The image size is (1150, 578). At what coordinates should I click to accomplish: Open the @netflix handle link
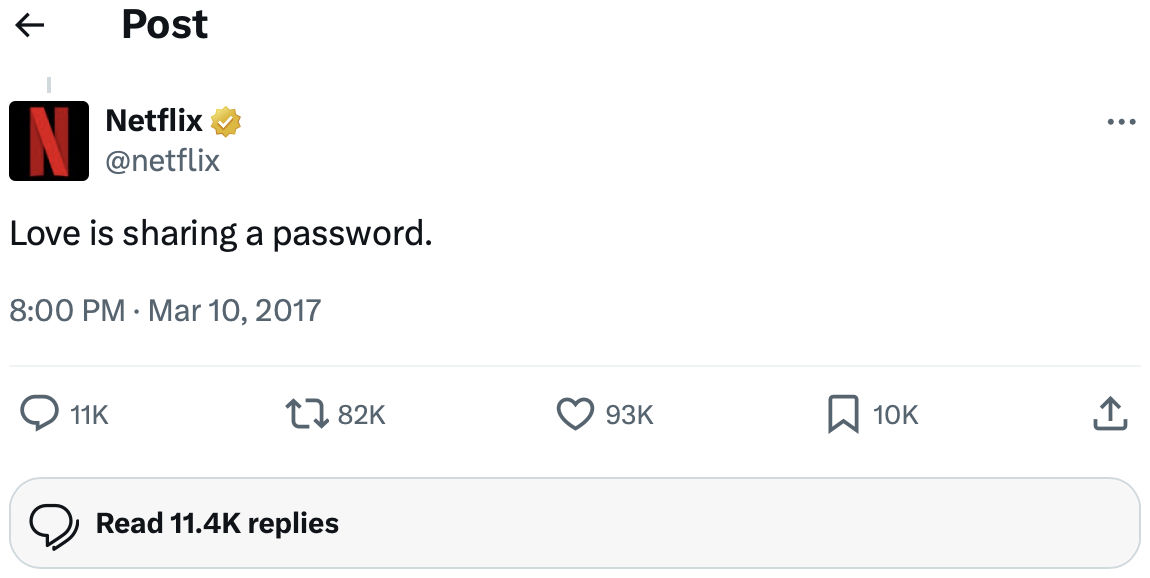[x=162, y=160]
